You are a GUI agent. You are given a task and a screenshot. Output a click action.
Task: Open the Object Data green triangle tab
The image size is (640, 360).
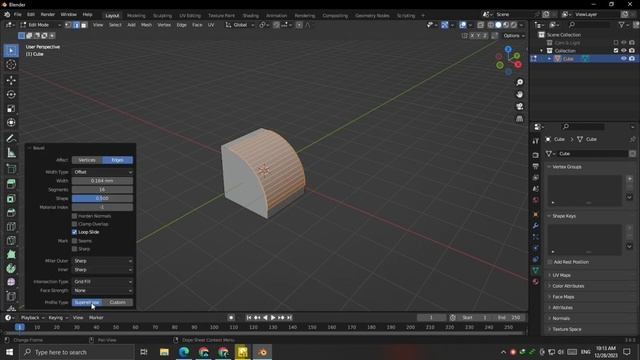coord(536,270)
